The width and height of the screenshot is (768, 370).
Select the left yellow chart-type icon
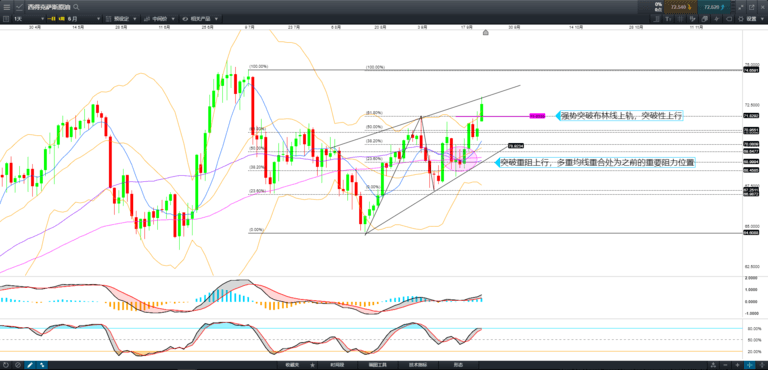click(51, 19)
